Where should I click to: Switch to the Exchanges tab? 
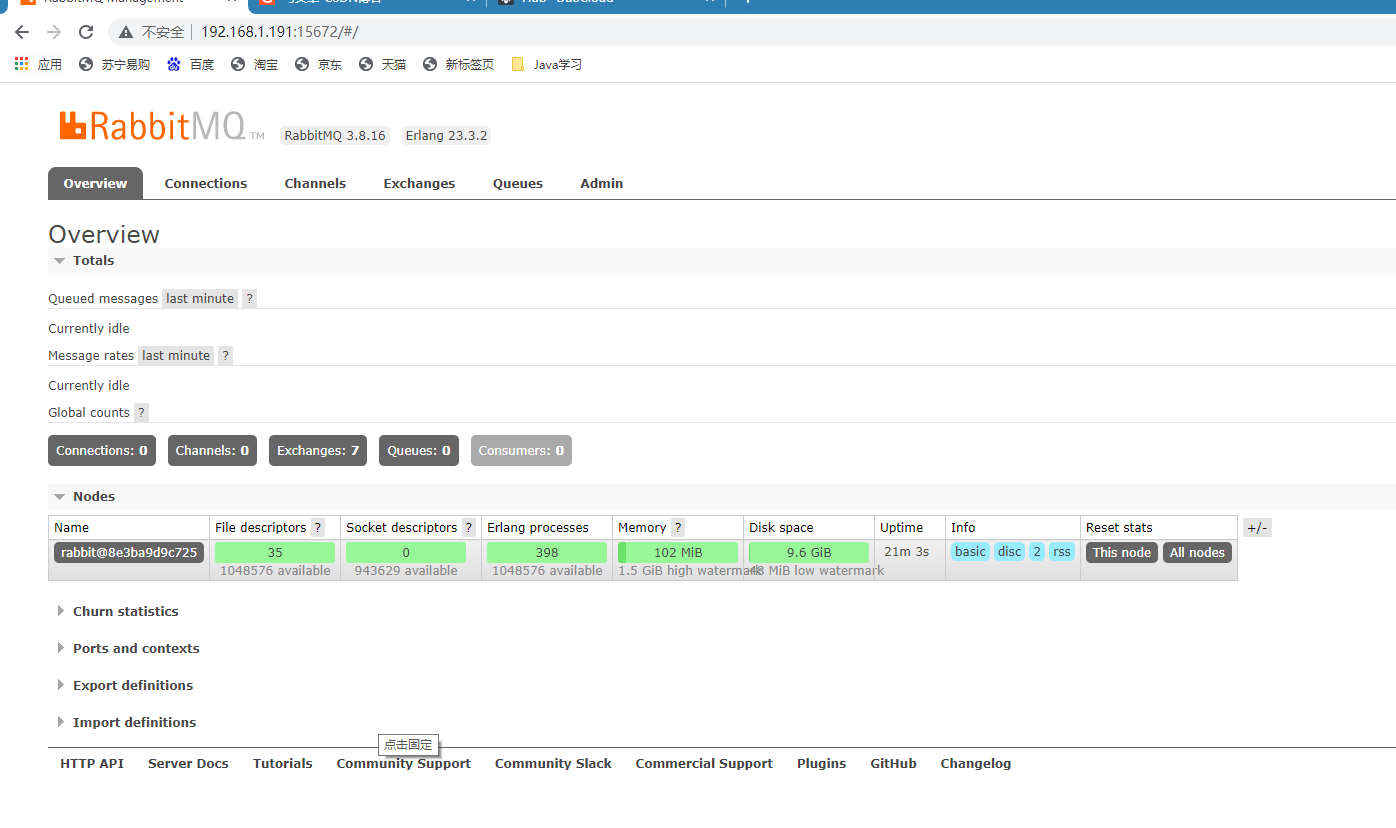419,183
